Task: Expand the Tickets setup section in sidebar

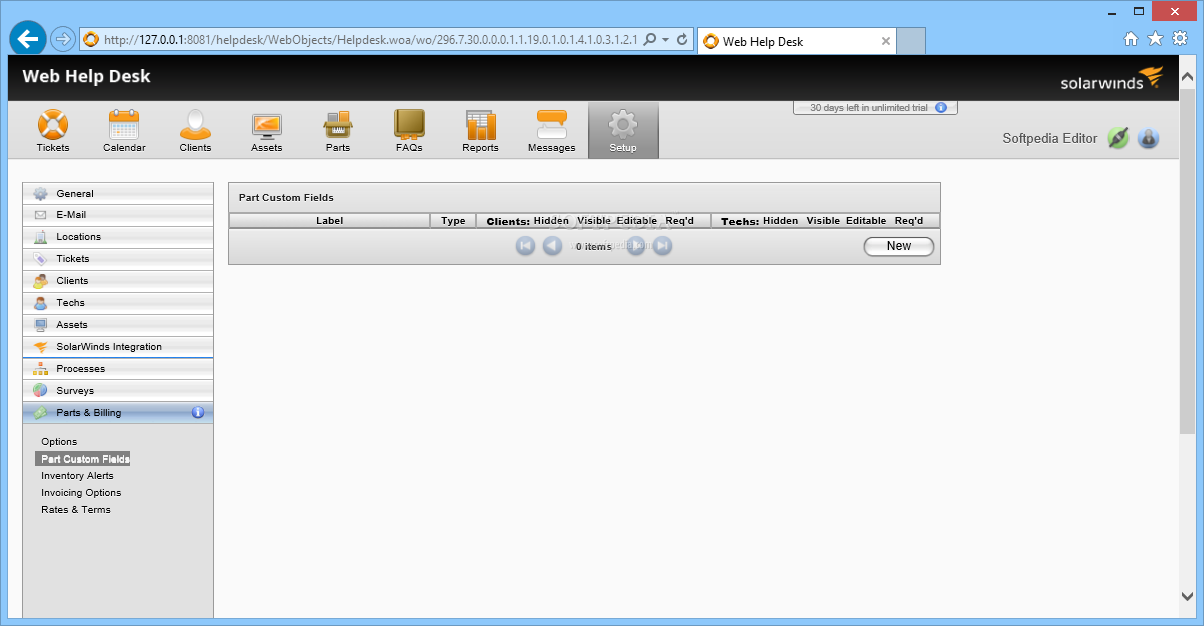Action: 118,259
